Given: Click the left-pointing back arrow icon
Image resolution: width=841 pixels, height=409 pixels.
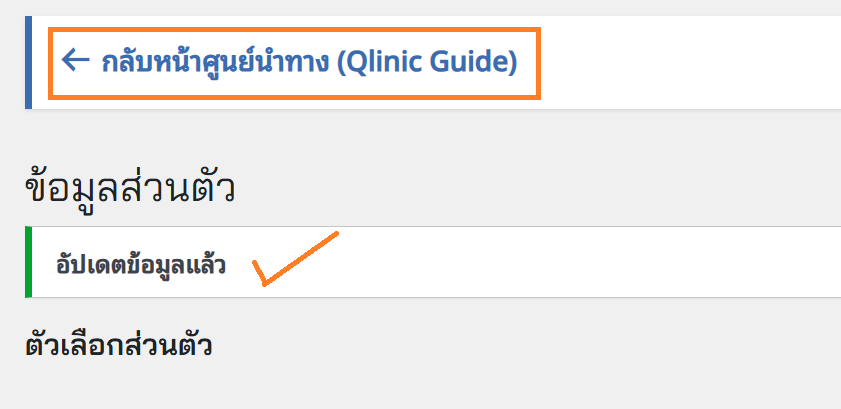Looking at the screenshot, I should (76, 62).
